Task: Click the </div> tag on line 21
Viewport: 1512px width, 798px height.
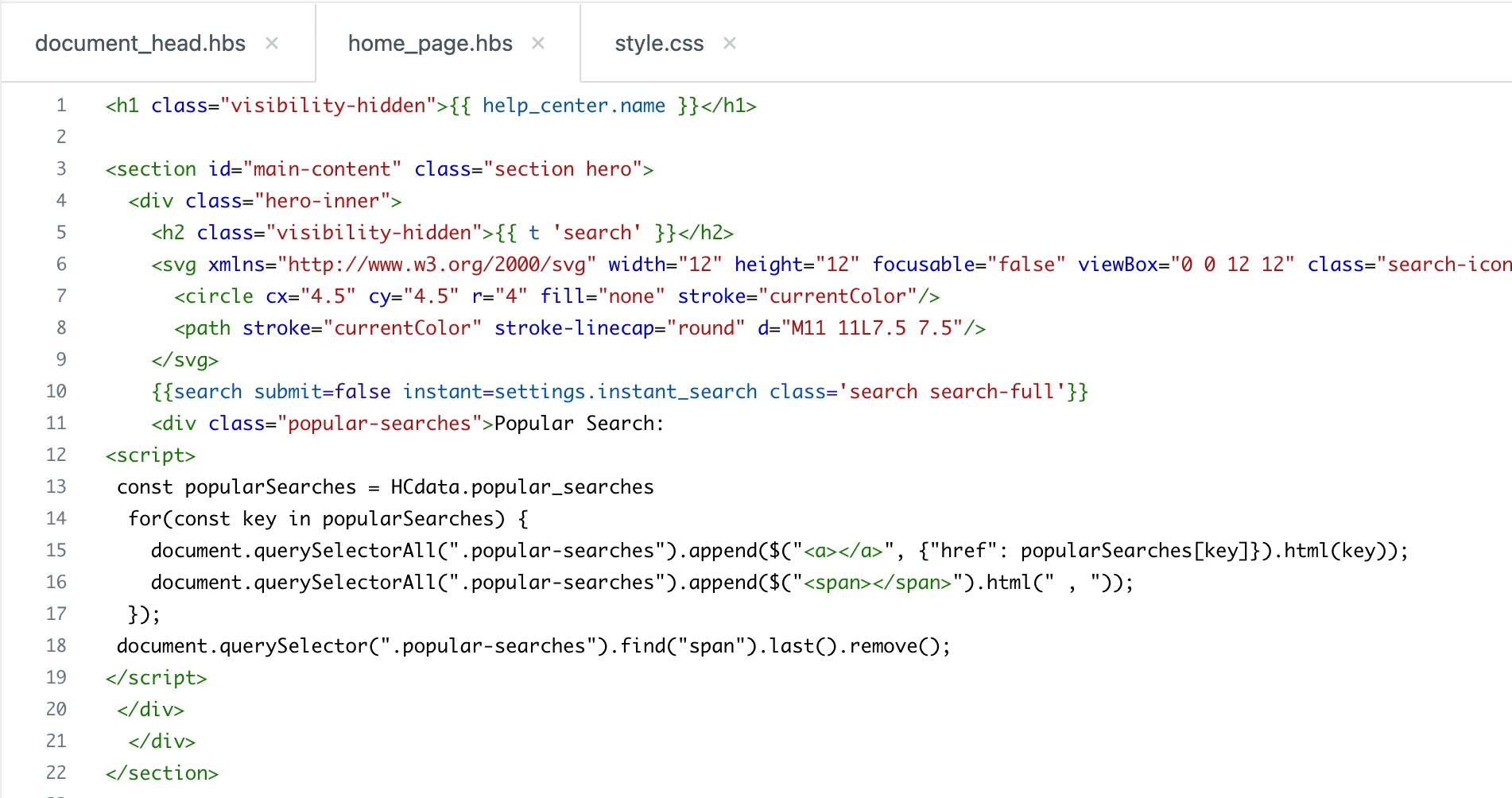Action: [x=162, y=742]
